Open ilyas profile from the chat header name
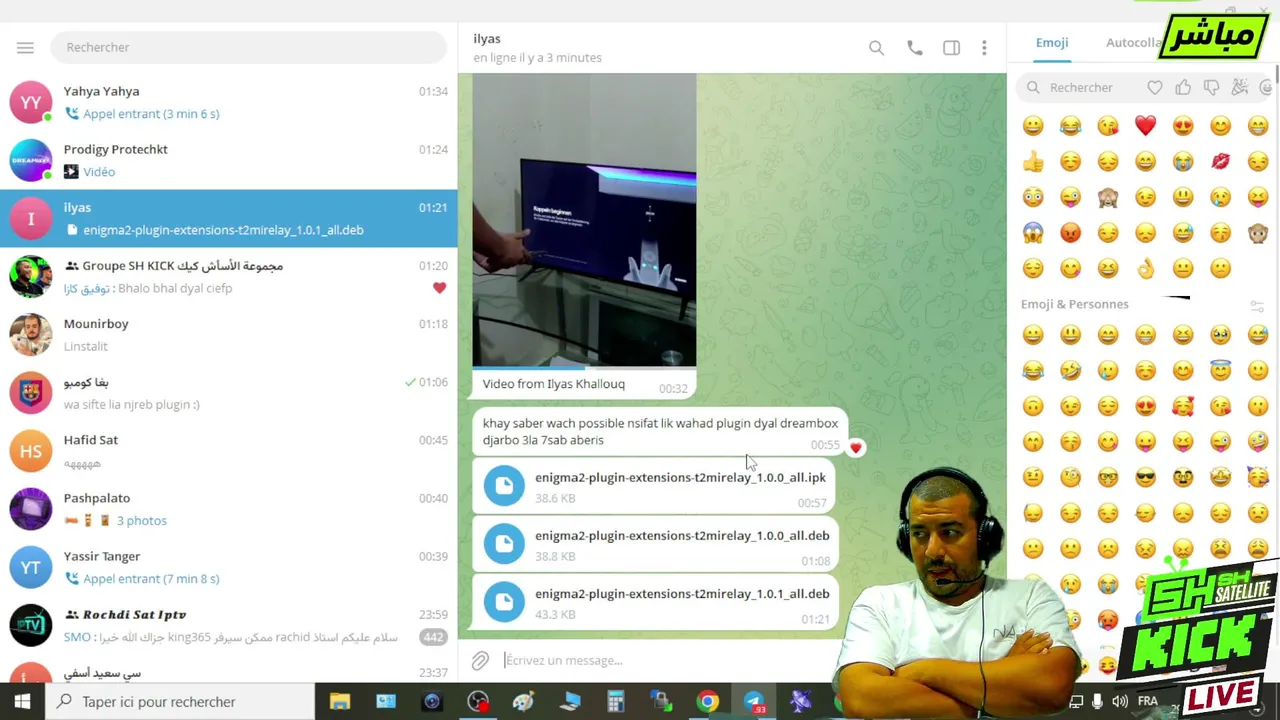The width and height of the screenshot is (1280, 720). [x=487, y=39]
